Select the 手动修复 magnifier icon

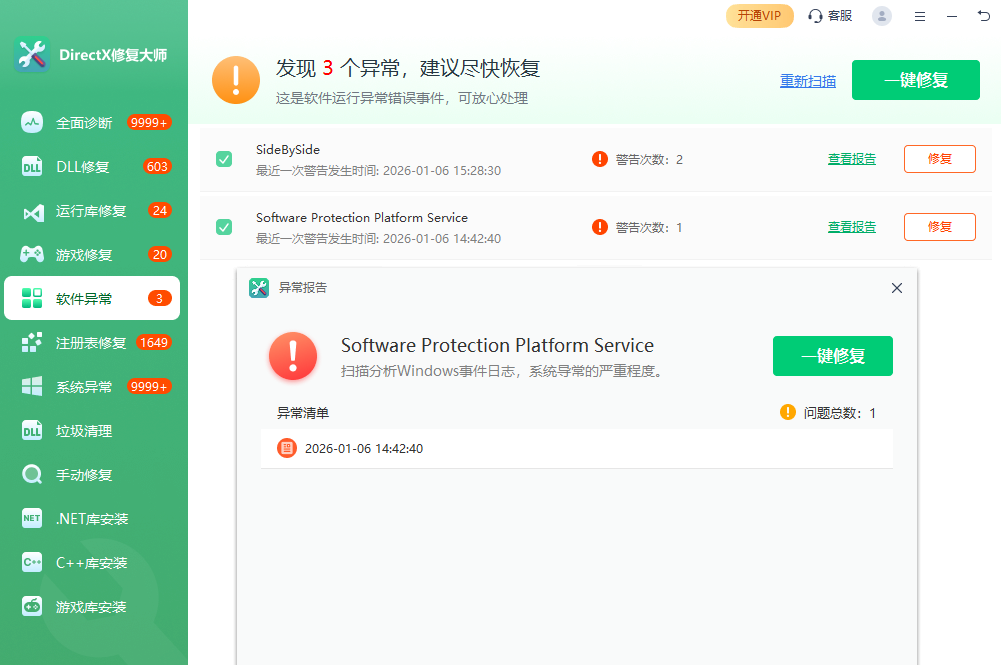tap(32, 475)
